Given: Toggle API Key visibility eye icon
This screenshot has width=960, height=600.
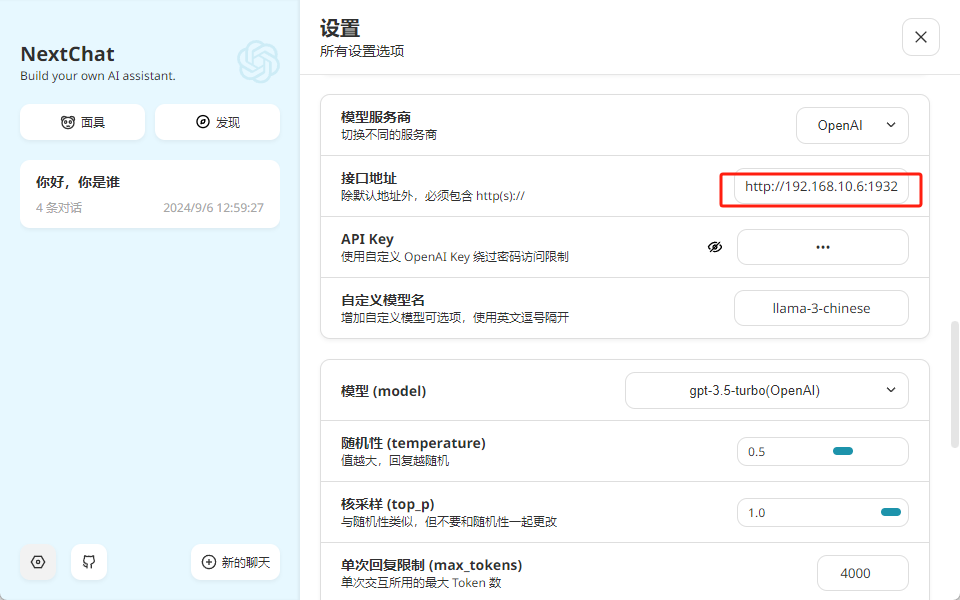Looking at the screenshot, I should (715, 247).
